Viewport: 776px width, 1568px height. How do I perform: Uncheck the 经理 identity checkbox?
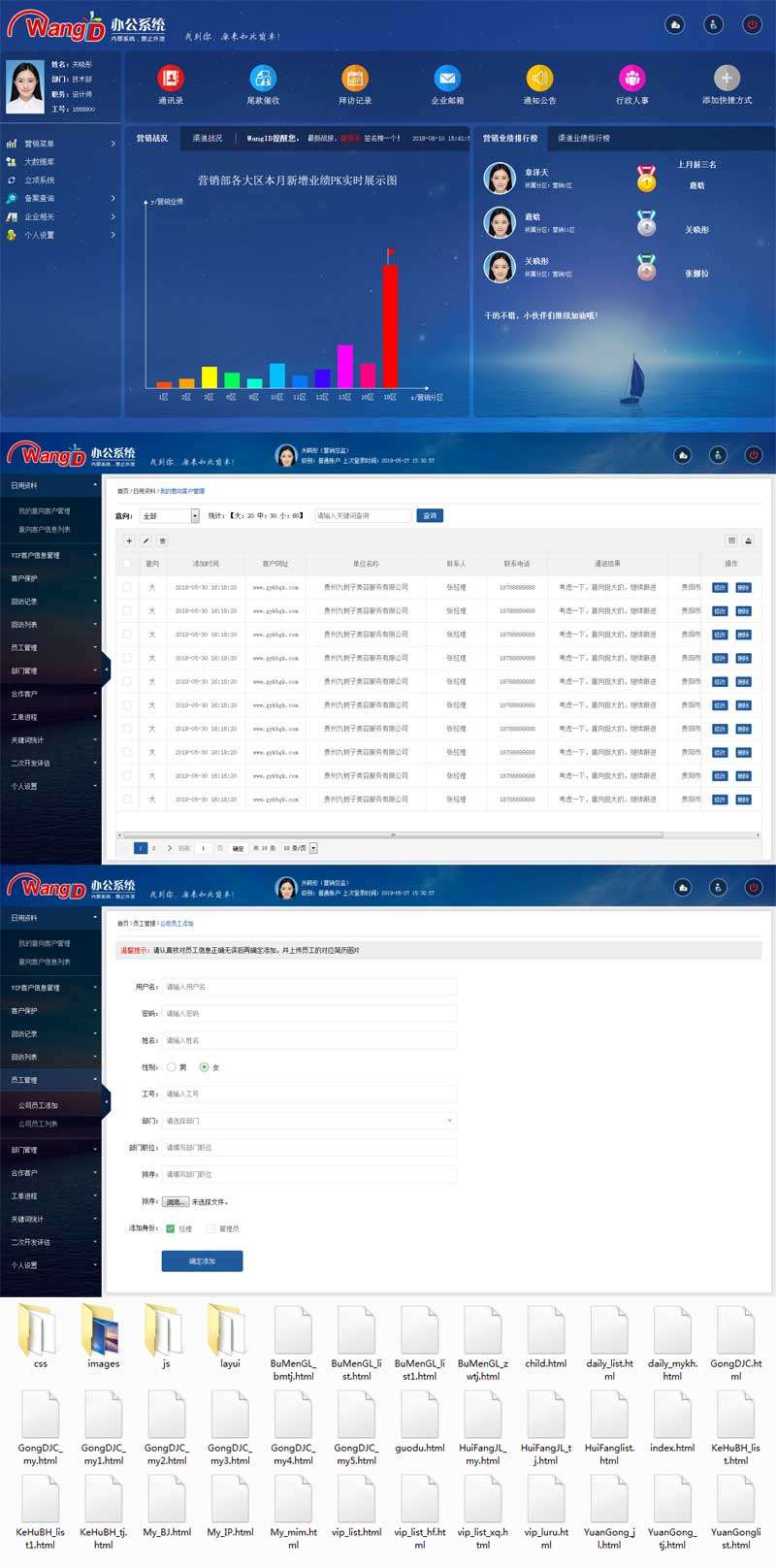[171, 1228]
